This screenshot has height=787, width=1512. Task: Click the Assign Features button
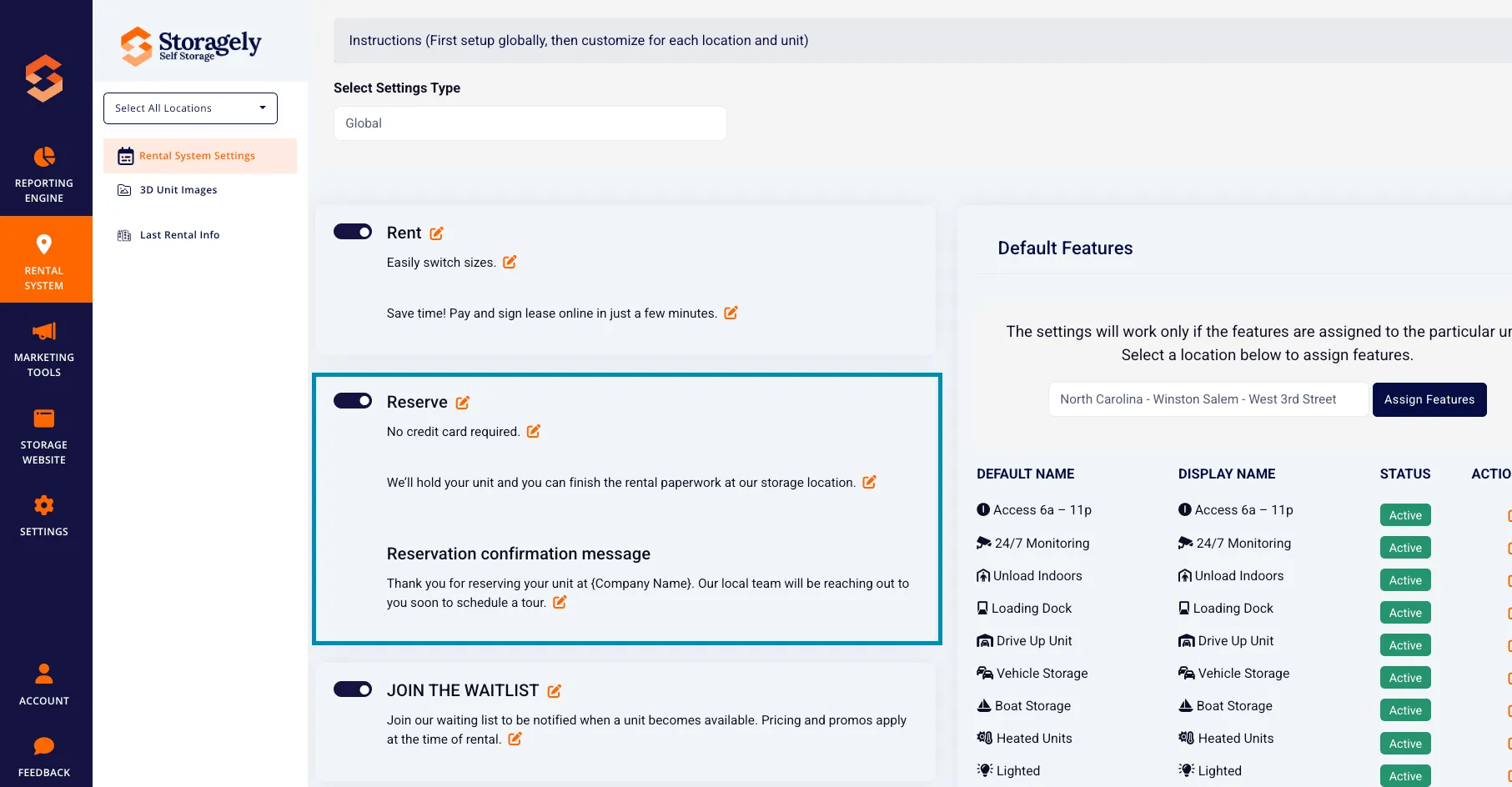point(1429,399)
